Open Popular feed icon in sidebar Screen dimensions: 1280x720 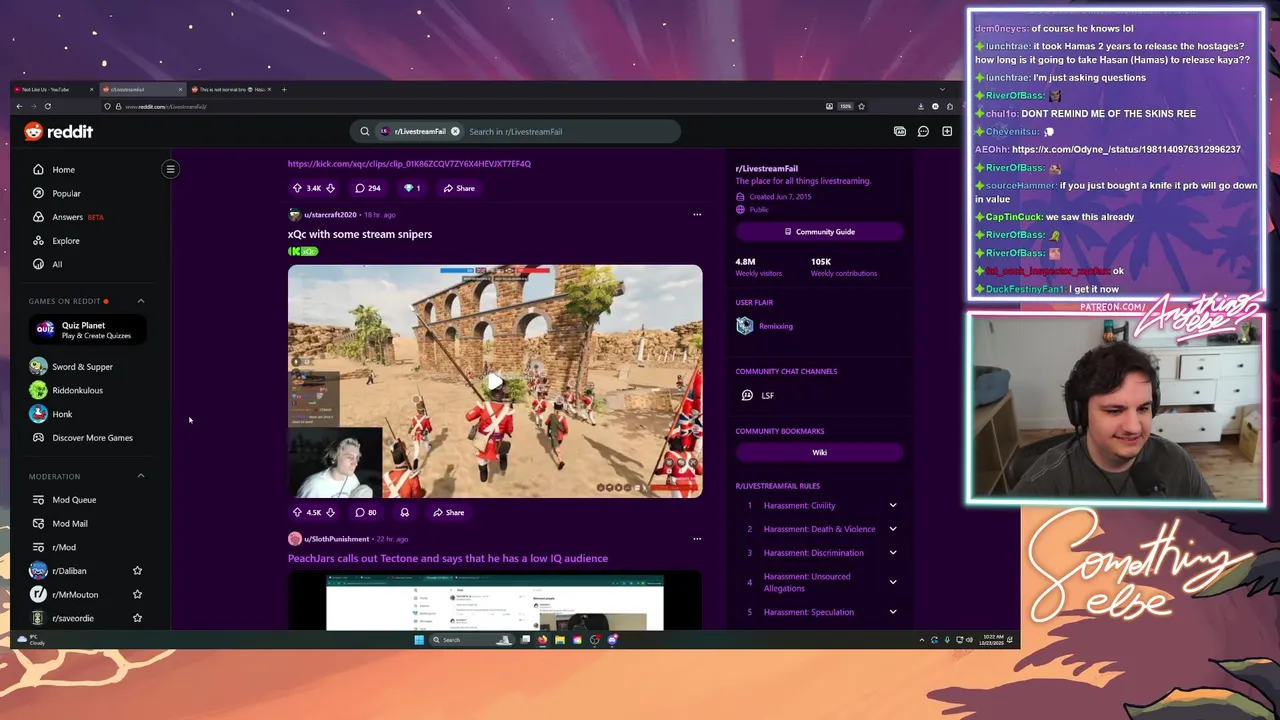tap(38, 193)
